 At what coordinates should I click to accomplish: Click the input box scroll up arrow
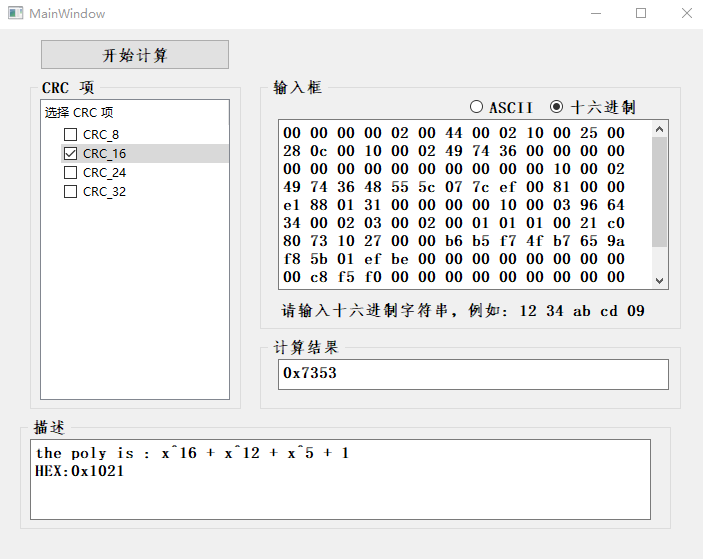pos(659,129)
